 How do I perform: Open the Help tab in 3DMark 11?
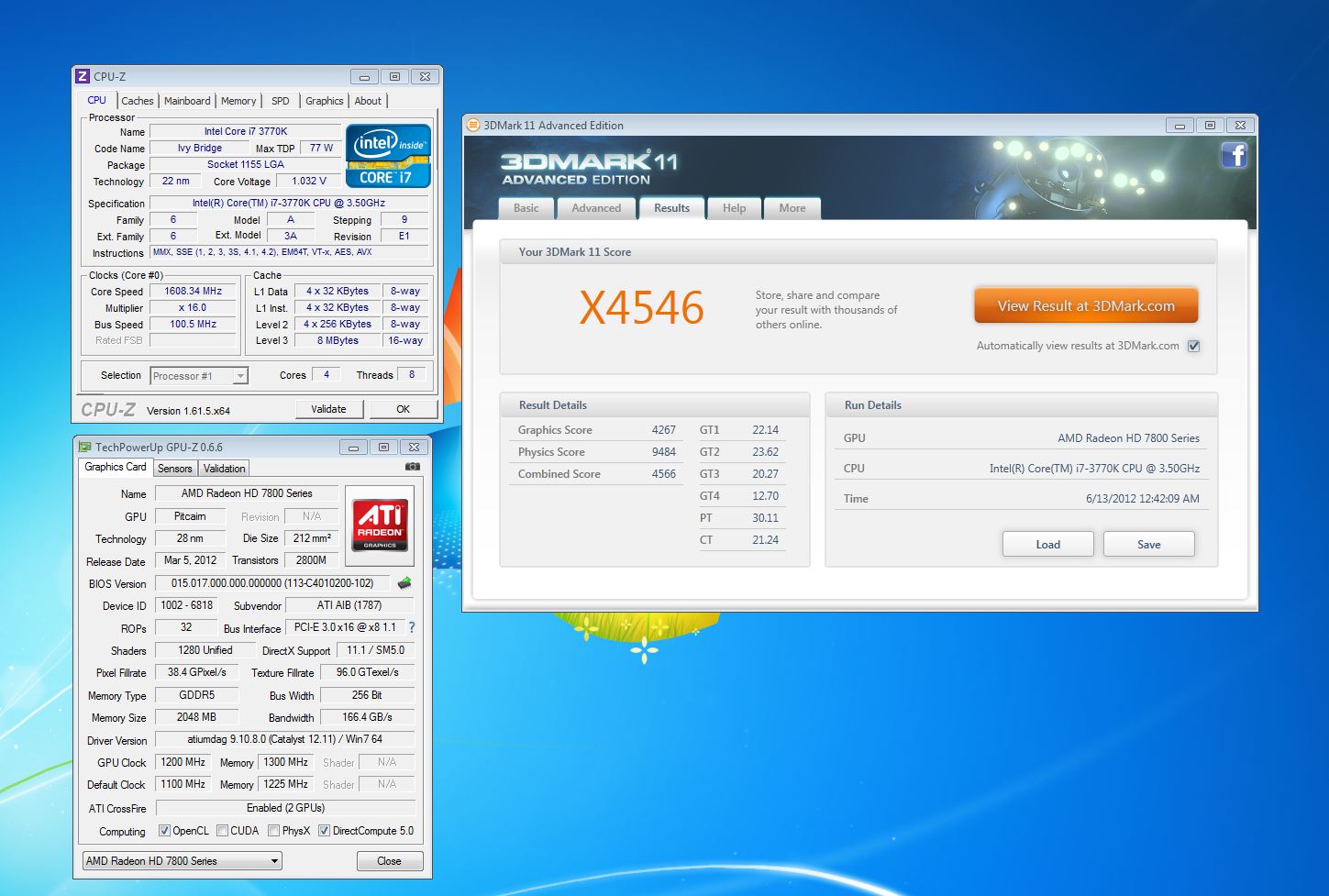click(734, 208)
